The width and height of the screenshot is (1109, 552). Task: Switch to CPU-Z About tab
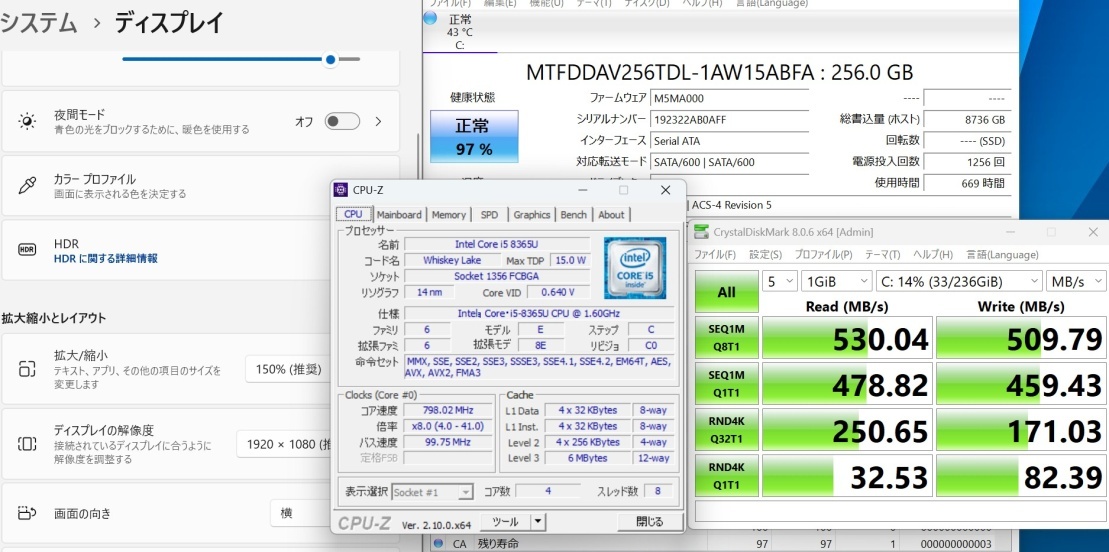(x=611, y=214)
